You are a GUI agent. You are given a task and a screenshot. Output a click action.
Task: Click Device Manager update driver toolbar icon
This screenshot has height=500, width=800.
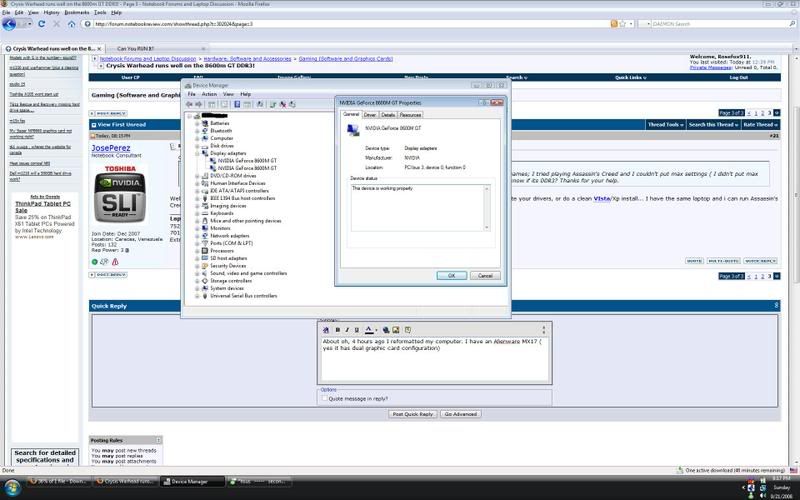[273, 104]
